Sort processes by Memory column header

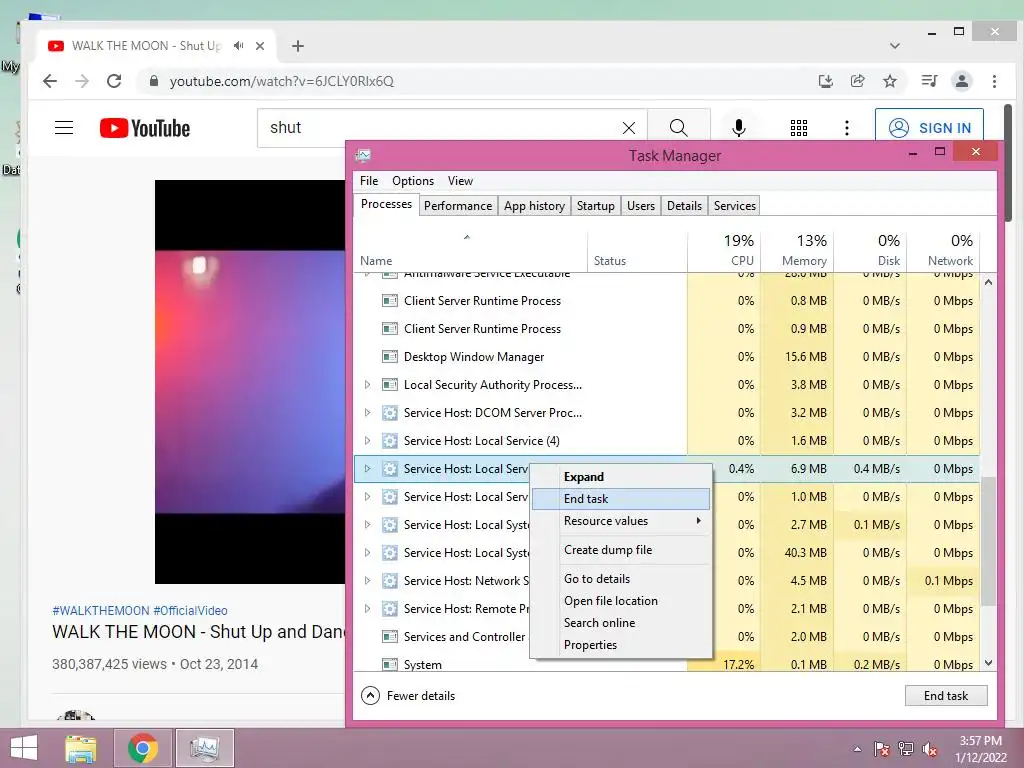(797, 250)
